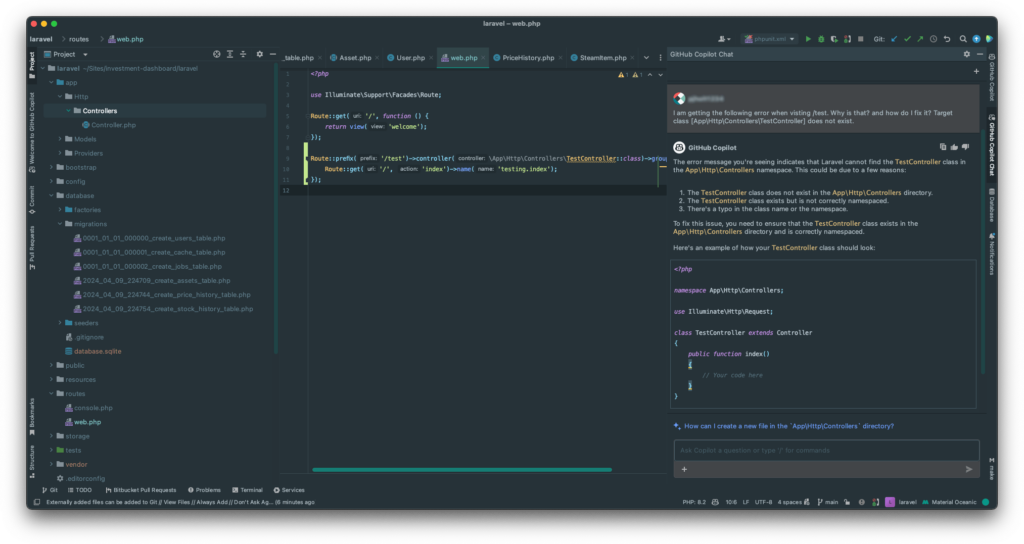
Task: Open the Git tool window tab at the bottom
Action: 50,490
